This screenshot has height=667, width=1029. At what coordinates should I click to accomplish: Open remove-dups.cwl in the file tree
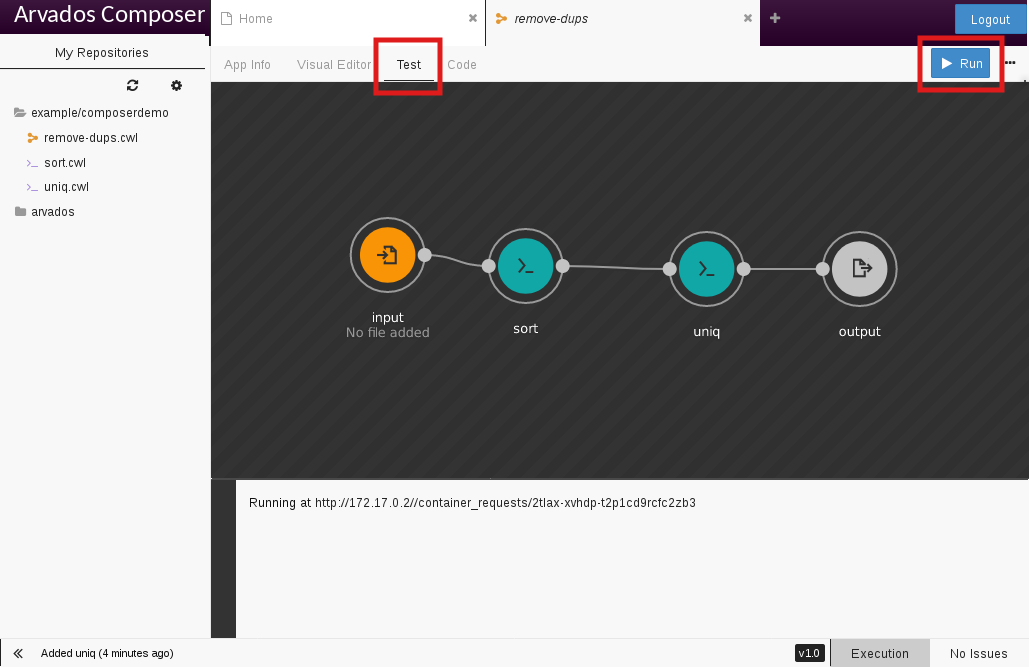click(90, 138)
